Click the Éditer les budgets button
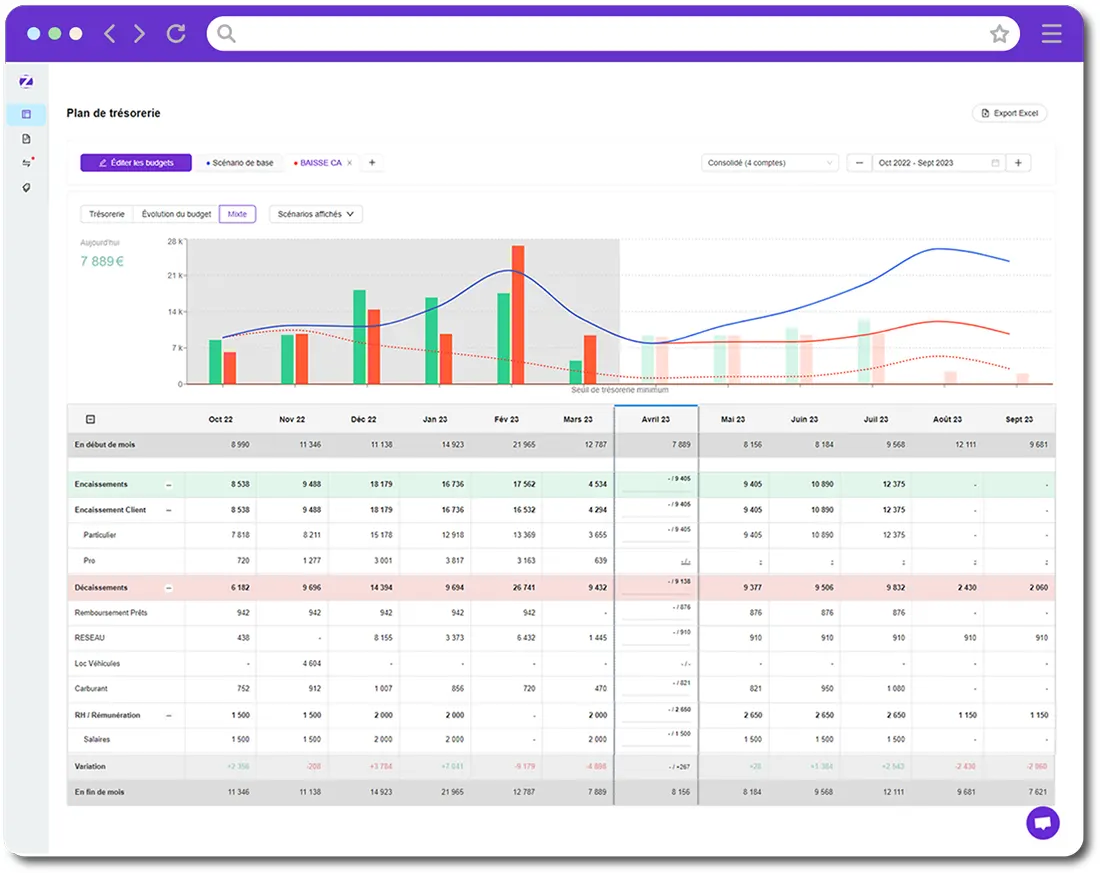This screenshot has width=1100, height=873. [x=136, y=163]
